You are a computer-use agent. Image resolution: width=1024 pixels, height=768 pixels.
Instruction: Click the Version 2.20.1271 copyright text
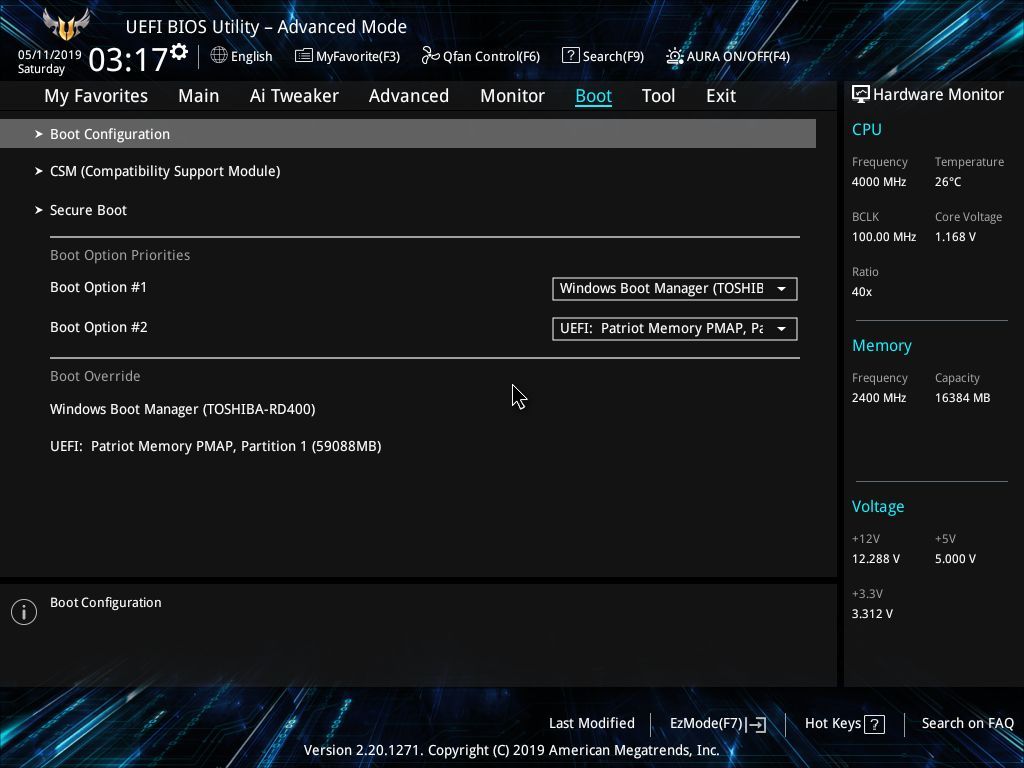click(x=511, y=750)
